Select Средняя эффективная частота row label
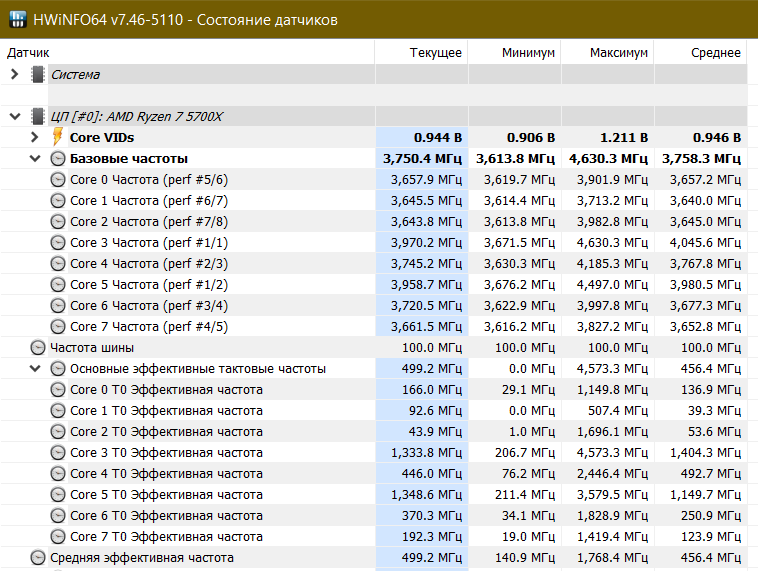 142,558
